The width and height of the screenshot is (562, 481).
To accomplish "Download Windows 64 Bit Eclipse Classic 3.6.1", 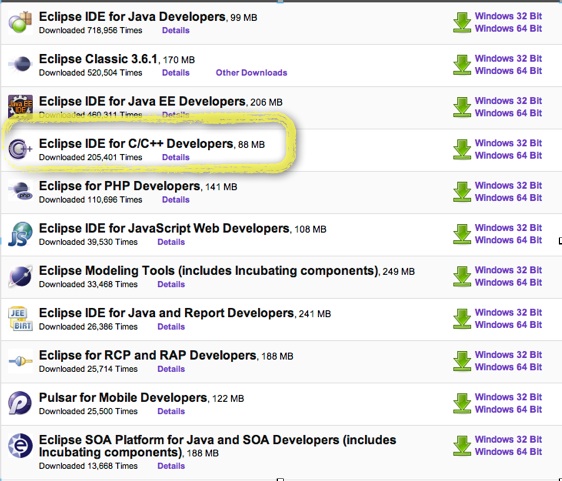I will click(508, 71).
